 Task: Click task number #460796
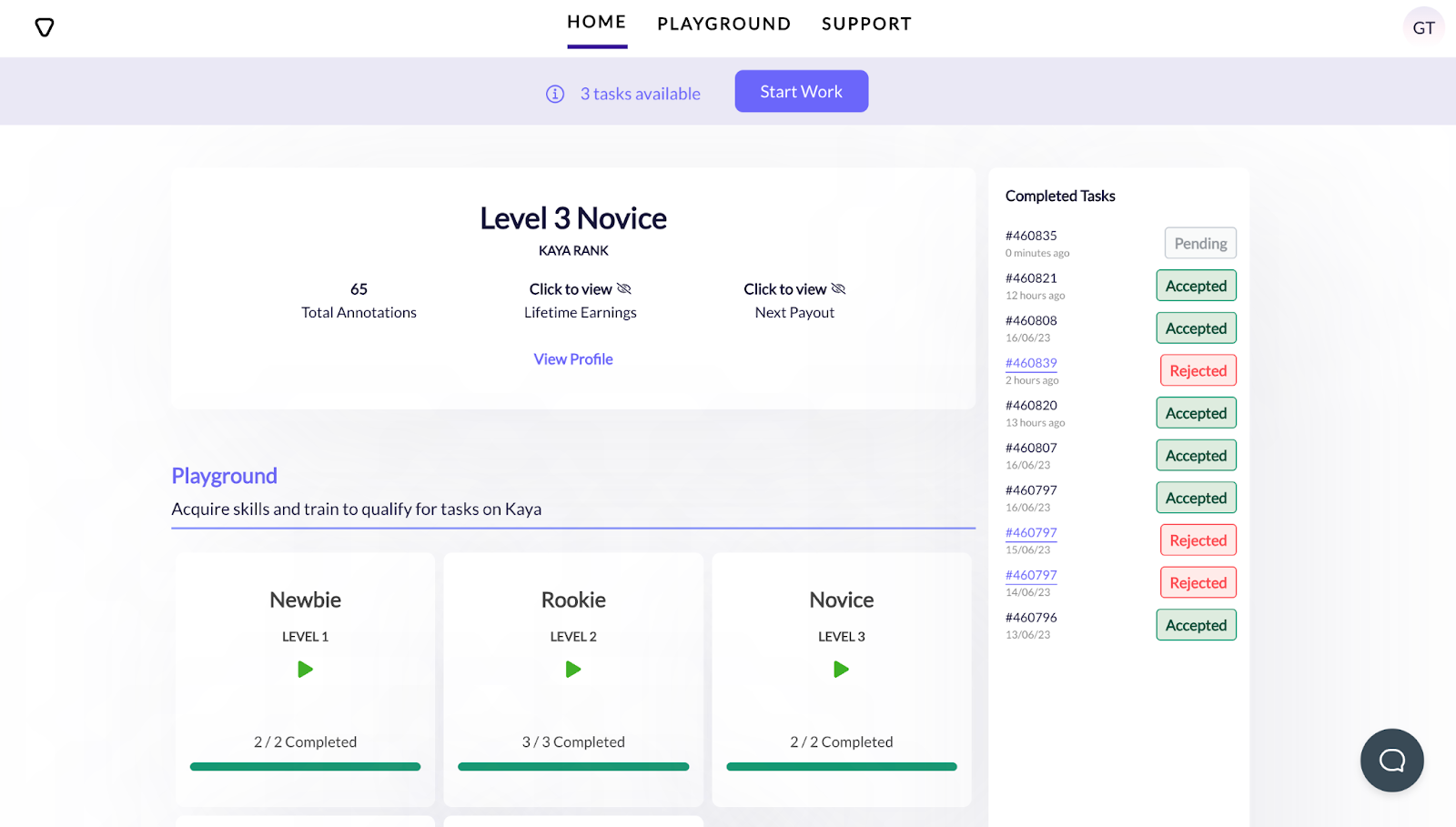pyautogui.click(x=1031, y=618)
